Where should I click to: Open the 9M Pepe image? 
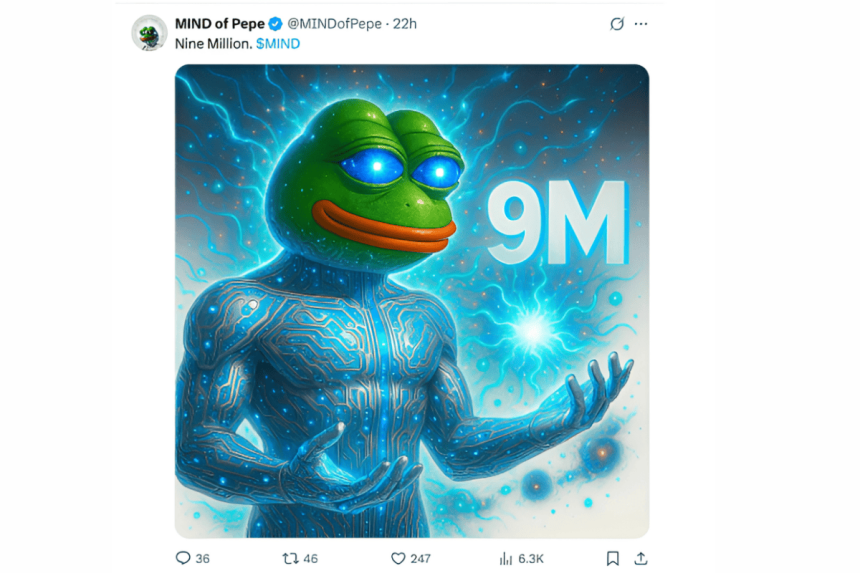(412, 300)
